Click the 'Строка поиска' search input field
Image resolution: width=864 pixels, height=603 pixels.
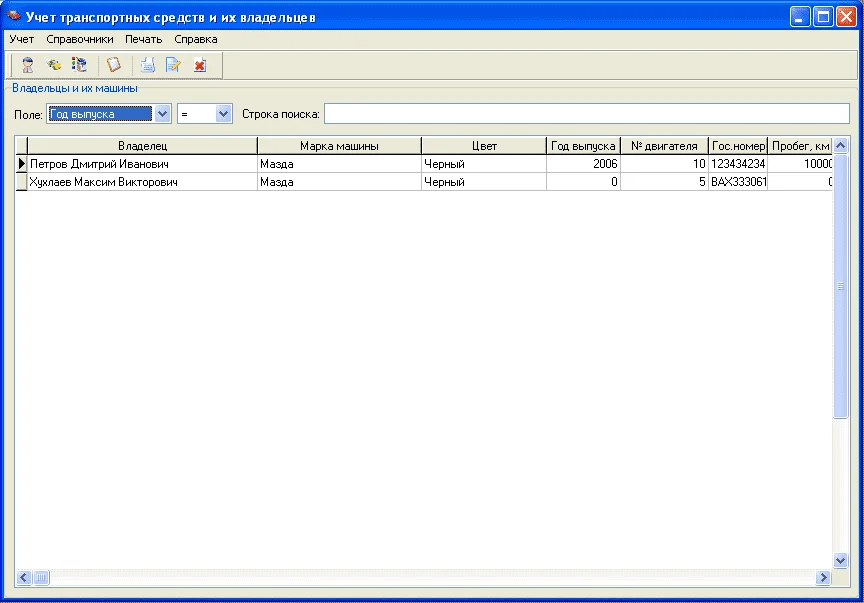586,114
